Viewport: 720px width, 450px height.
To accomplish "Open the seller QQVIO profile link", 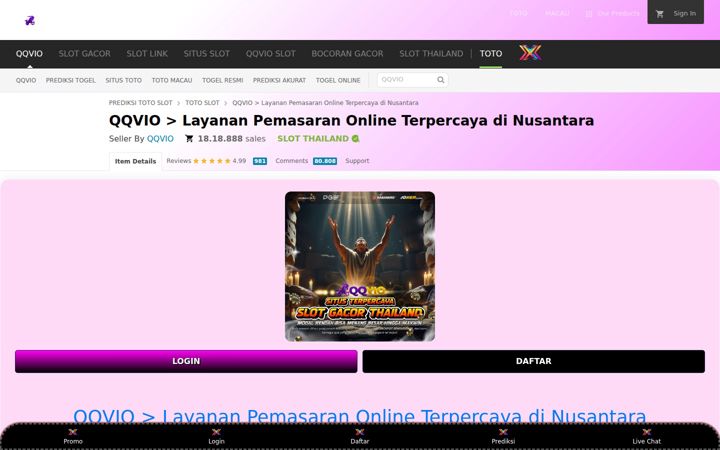I will [x=160, y=139].
